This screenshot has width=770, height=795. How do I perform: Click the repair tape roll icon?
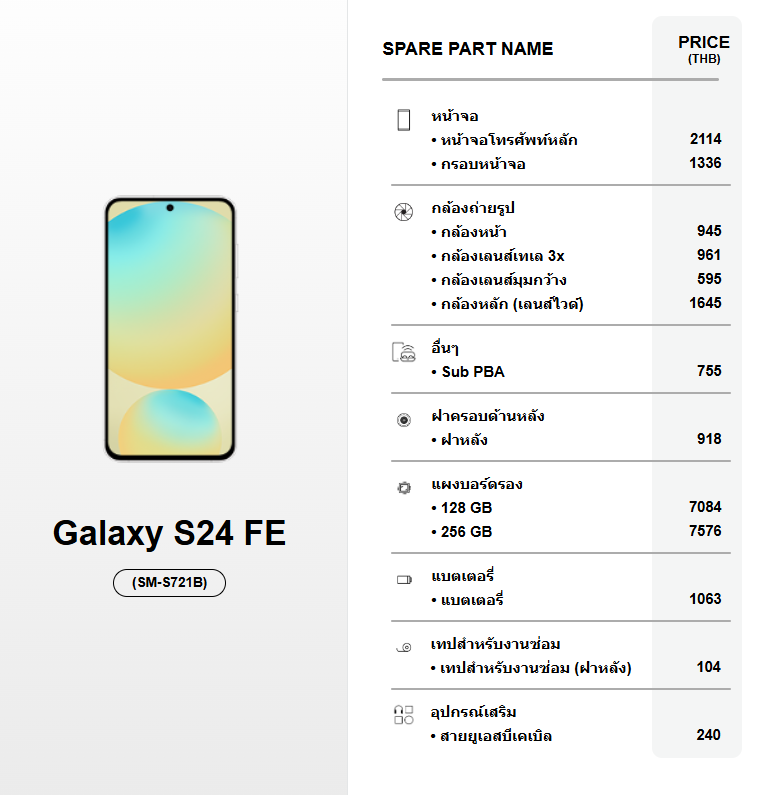[404, 647]
